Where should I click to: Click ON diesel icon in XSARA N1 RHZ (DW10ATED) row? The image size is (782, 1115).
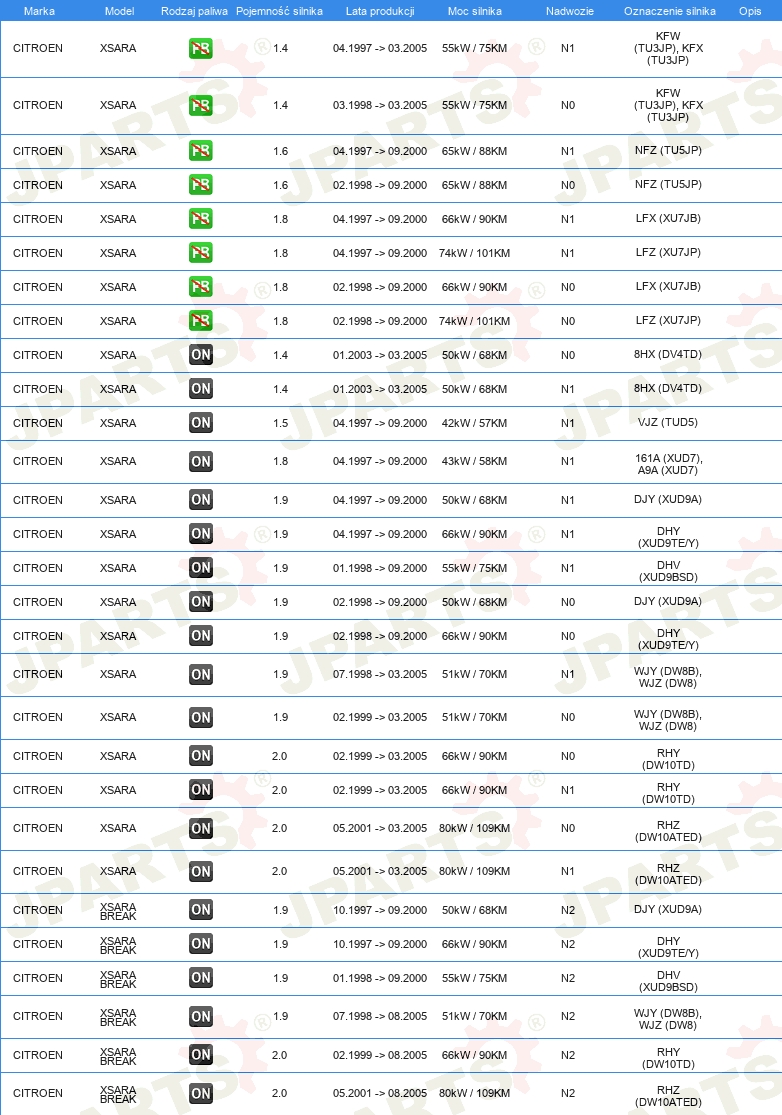(x=200, y=871)
